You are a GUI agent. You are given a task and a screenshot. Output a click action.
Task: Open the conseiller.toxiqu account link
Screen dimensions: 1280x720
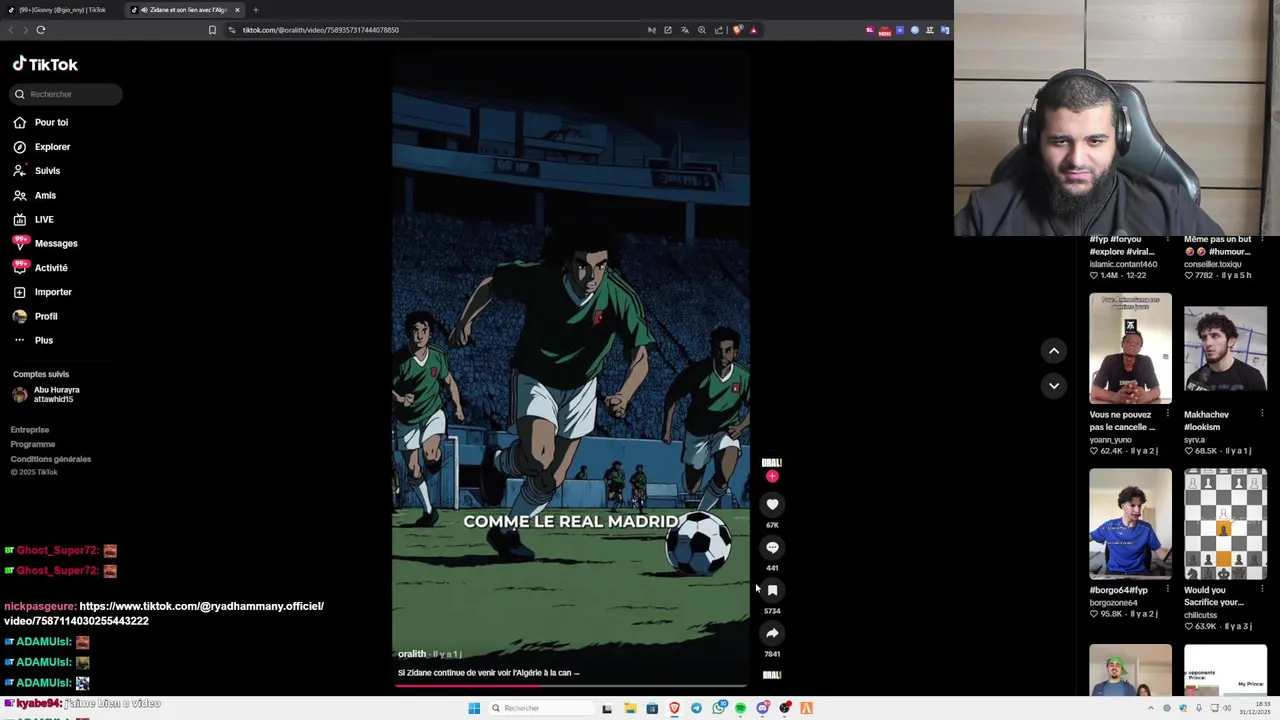click(1213, 264)
